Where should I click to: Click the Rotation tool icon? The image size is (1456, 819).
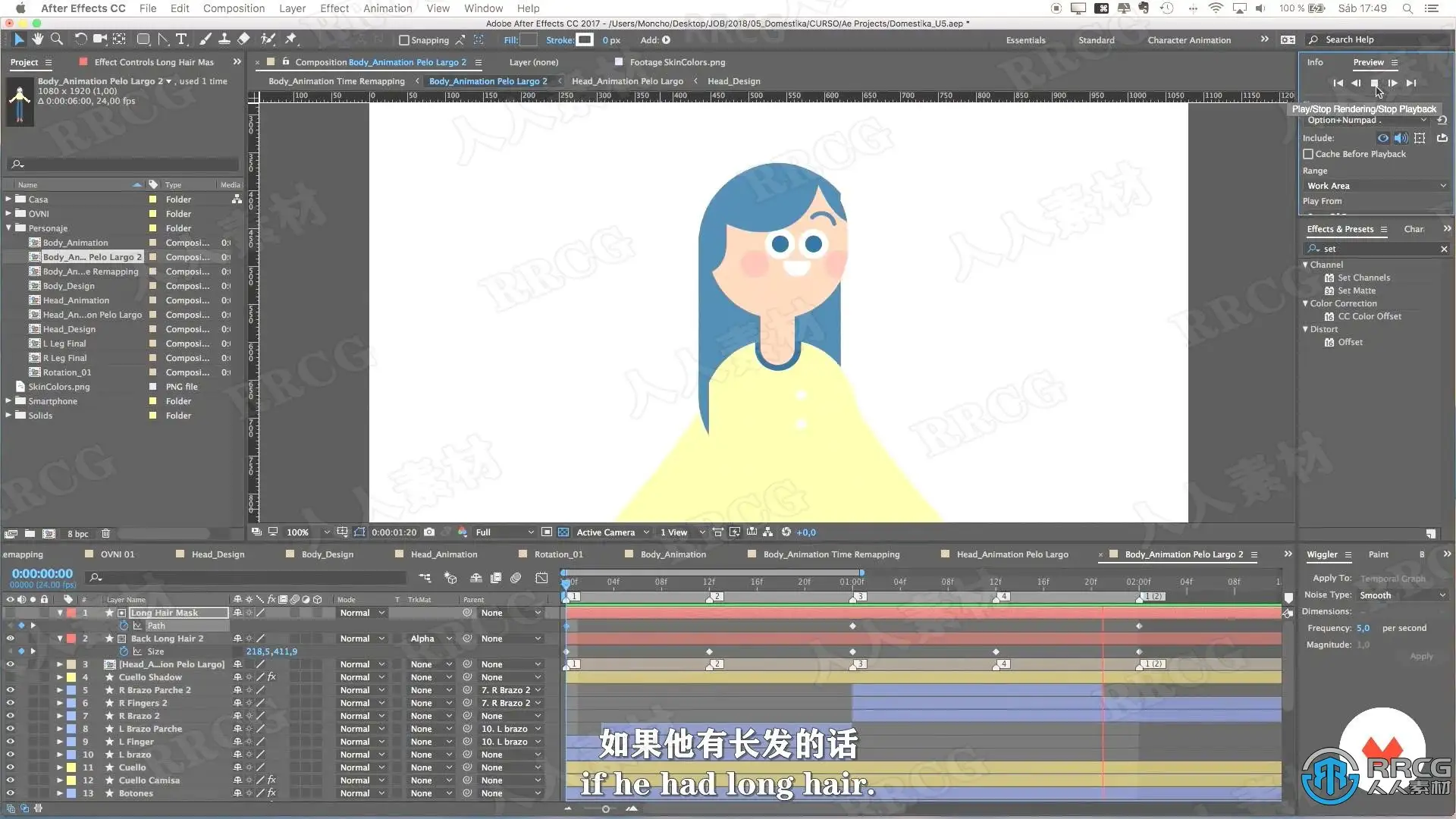click(x=80, y=39)
